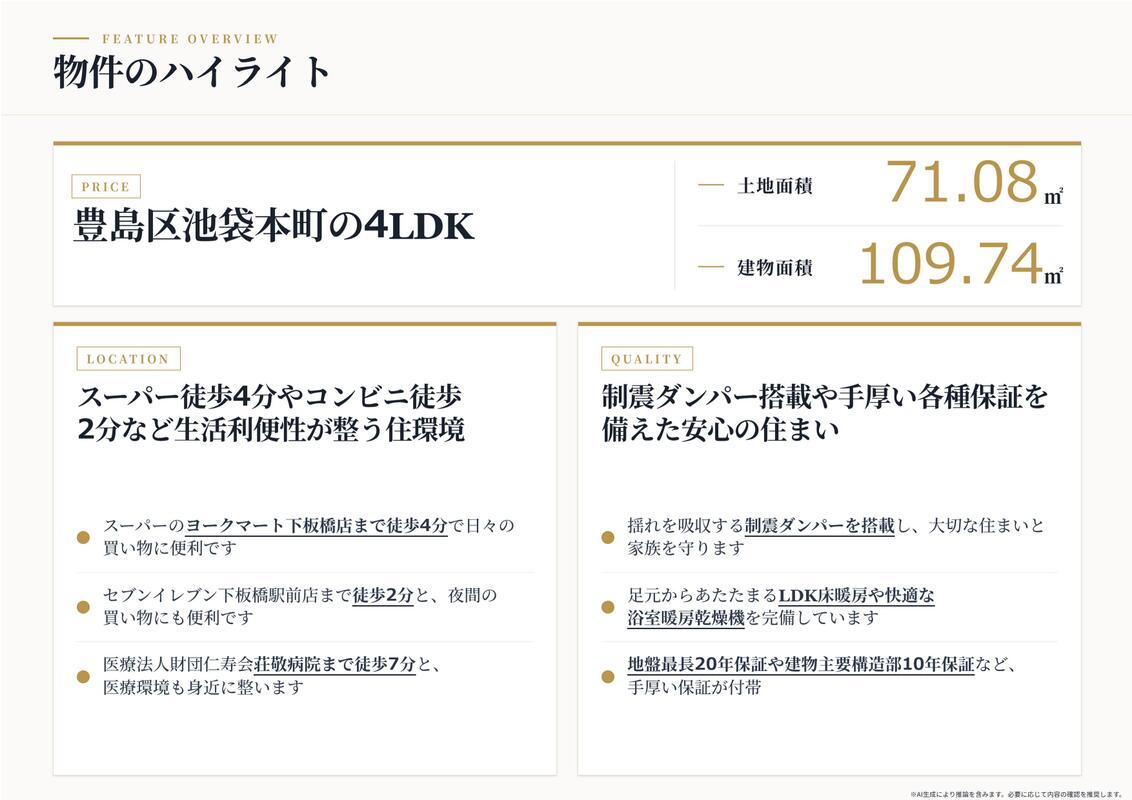Open the underlined 徒歩2分 text
Screen dimensions: 1132x800
[x=383, y=596]
